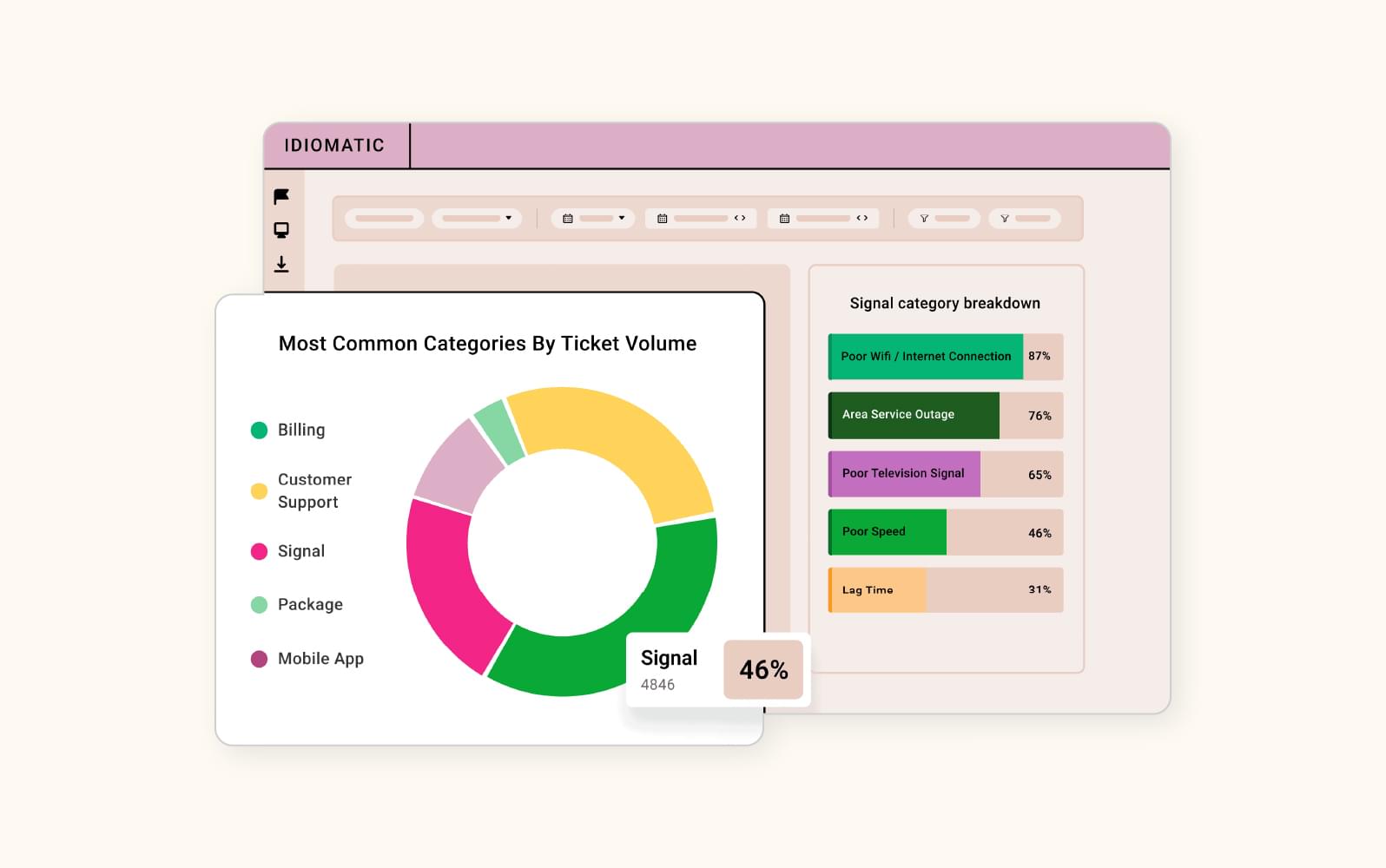Click the Package legend label

point(310,604)
